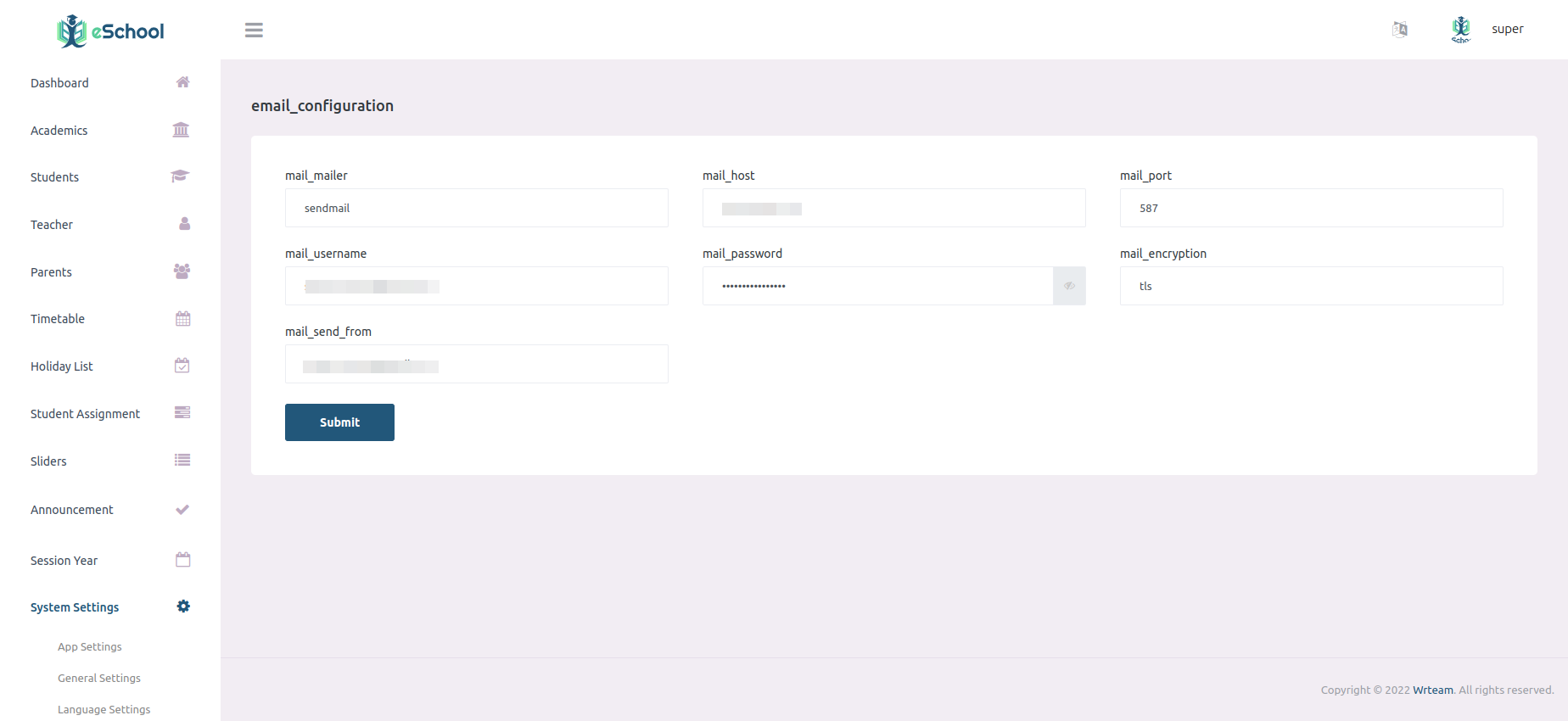
Task: Click the Students graduation cap icon
Action: pos(180,176)
